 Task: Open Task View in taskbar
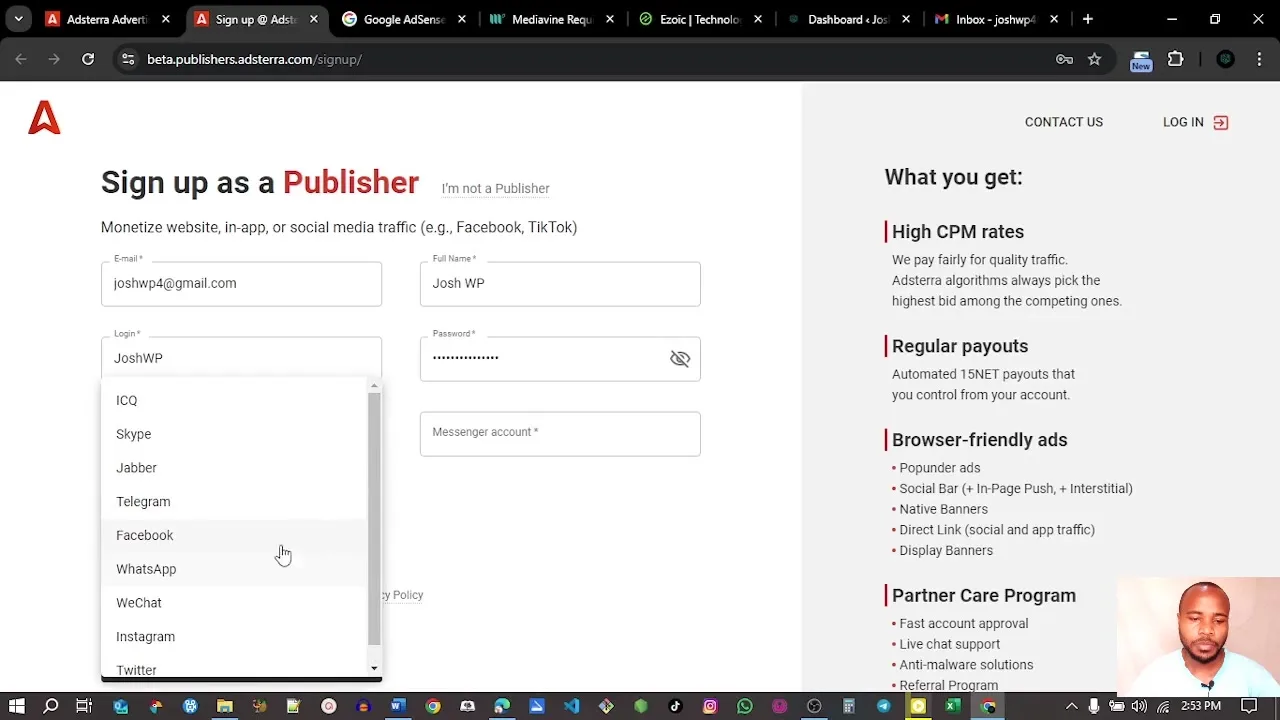84,707
